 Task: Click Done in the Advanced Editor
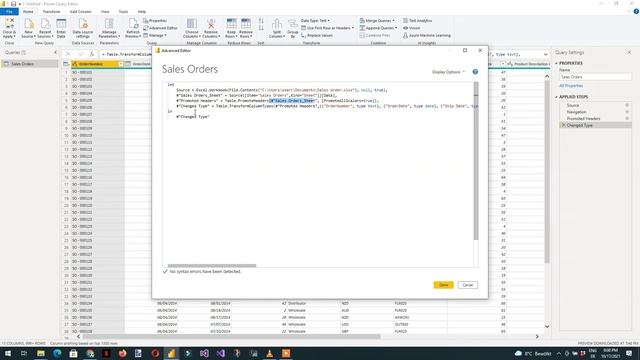click(x=443, y=285)
